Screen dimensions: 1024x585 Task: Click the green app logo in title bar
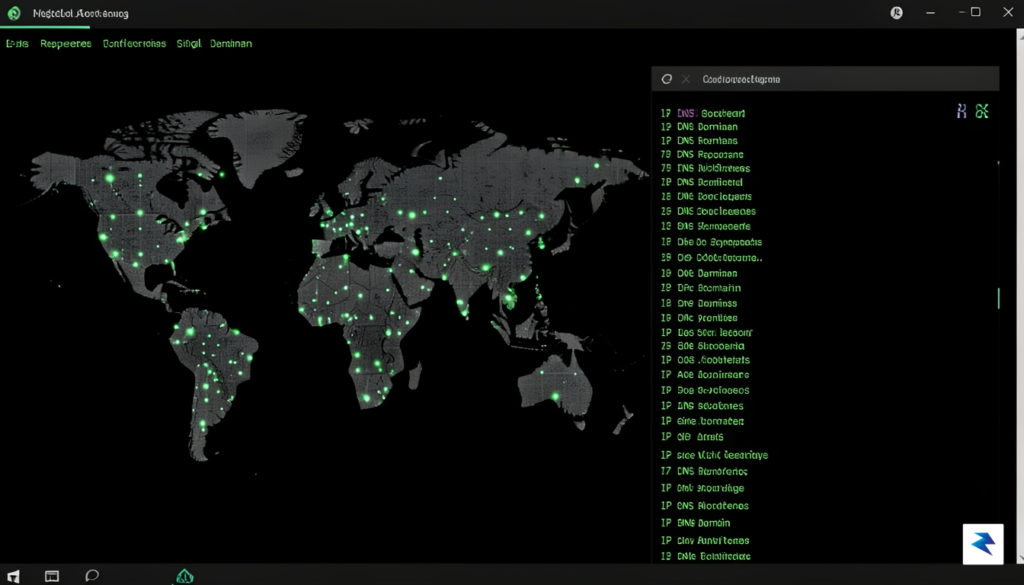tap(14, 13)
